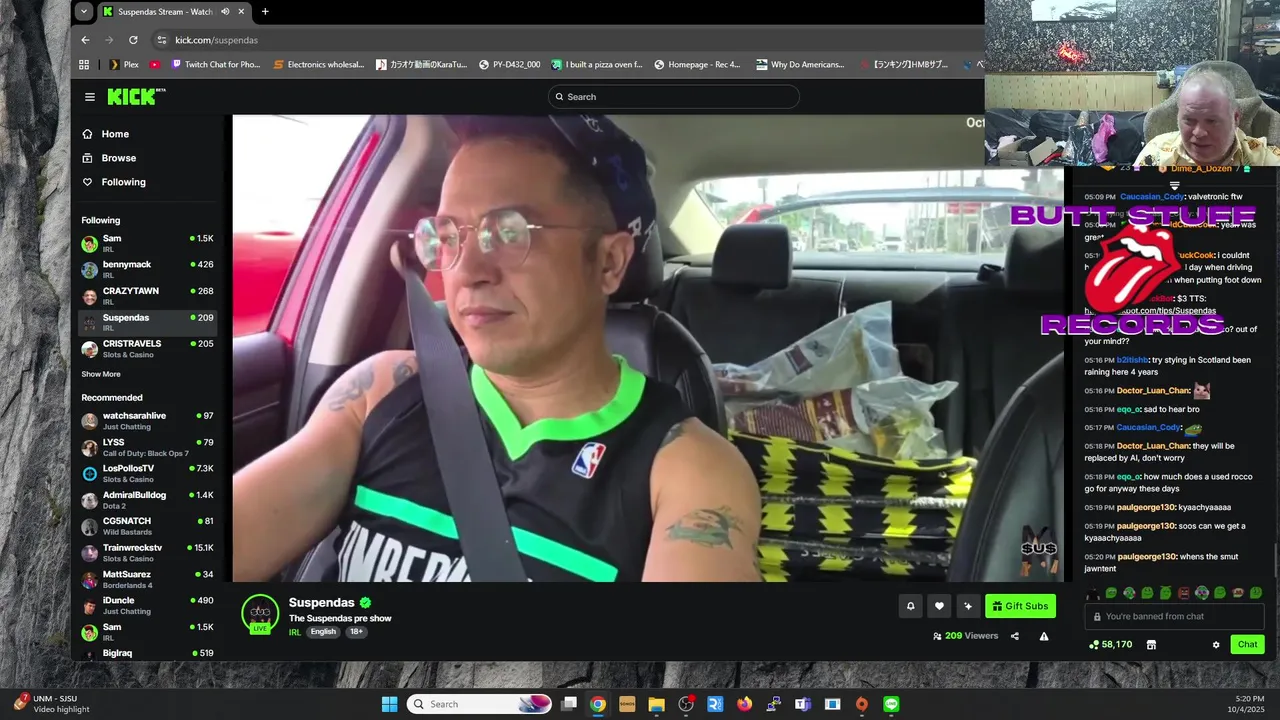Report stream using warning triangle icon

click(1044, 636)
